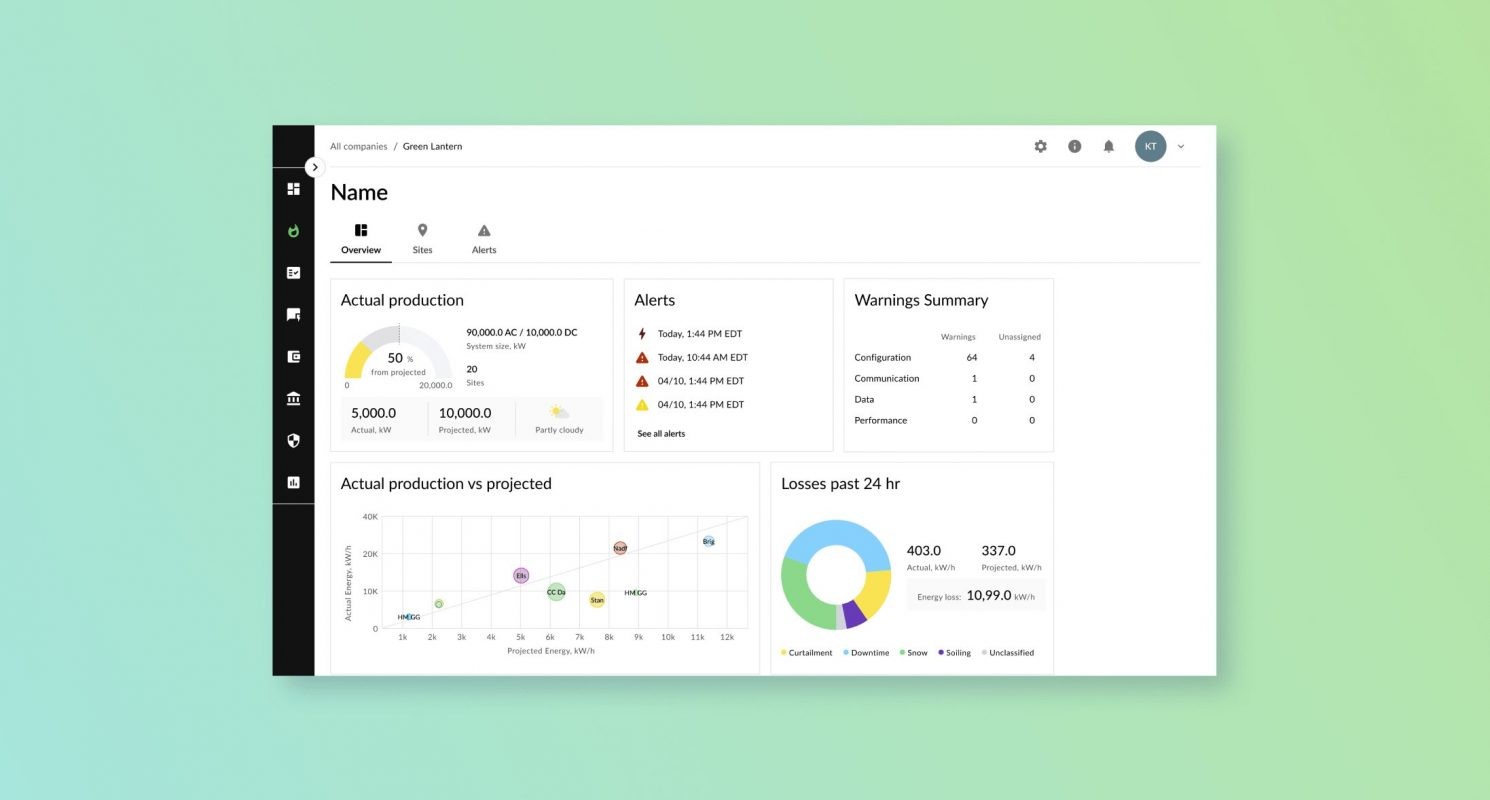Click the 5,000.0 Actual kW value
This screenshot has height=800, width=1490.
pyautogui.click(x=374, y=412)
